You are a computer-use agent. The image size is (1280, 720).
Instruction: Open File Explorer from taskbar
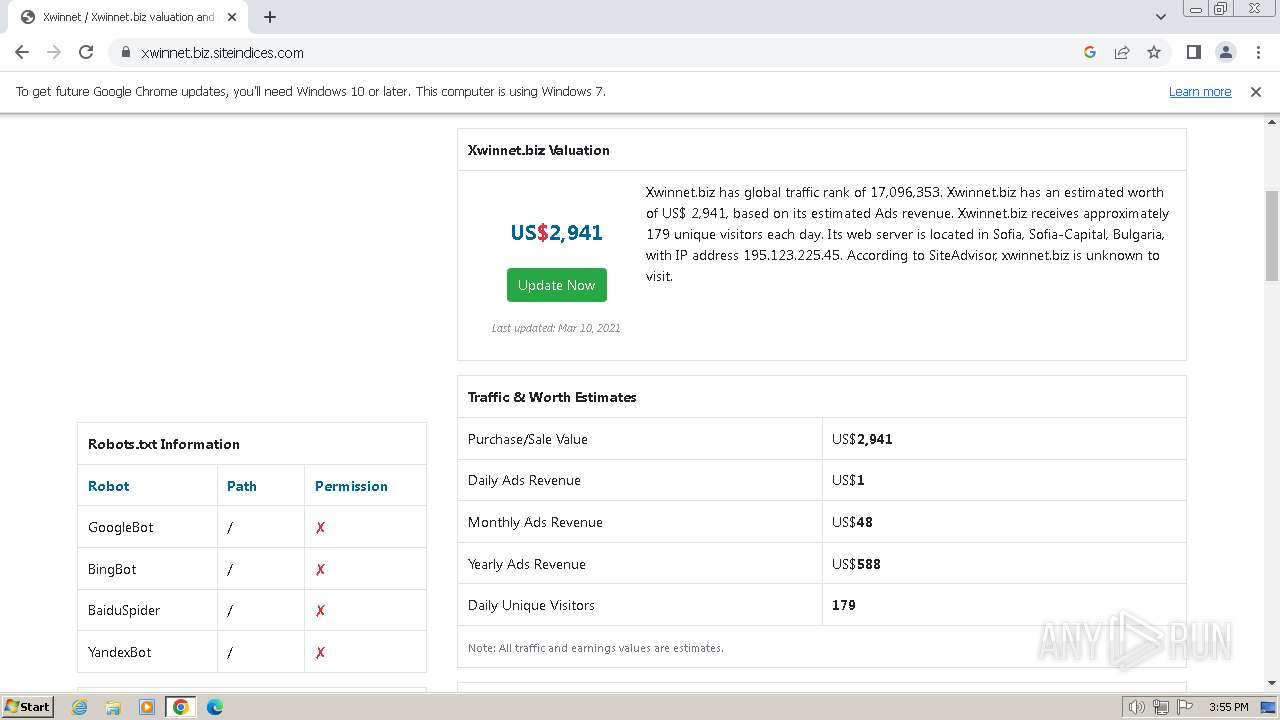[x=113, y=707]
